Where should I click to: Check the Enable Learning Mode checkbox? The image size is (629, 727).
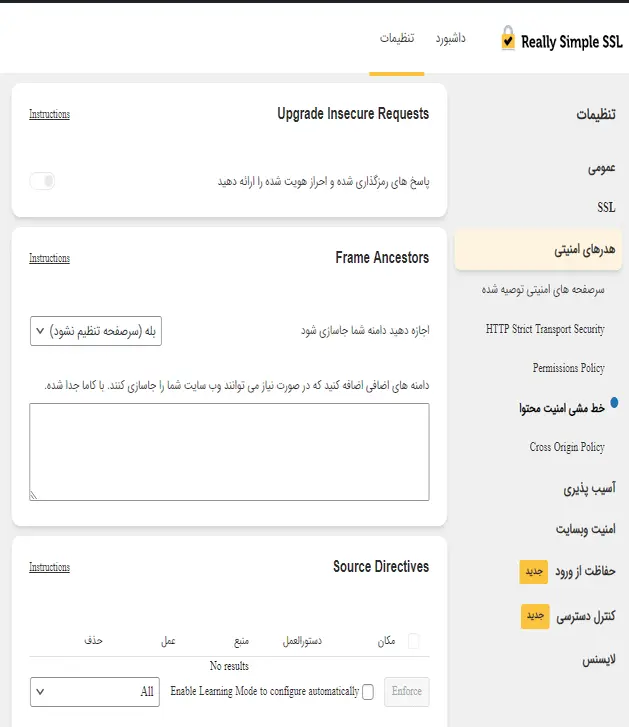(368, 692)
